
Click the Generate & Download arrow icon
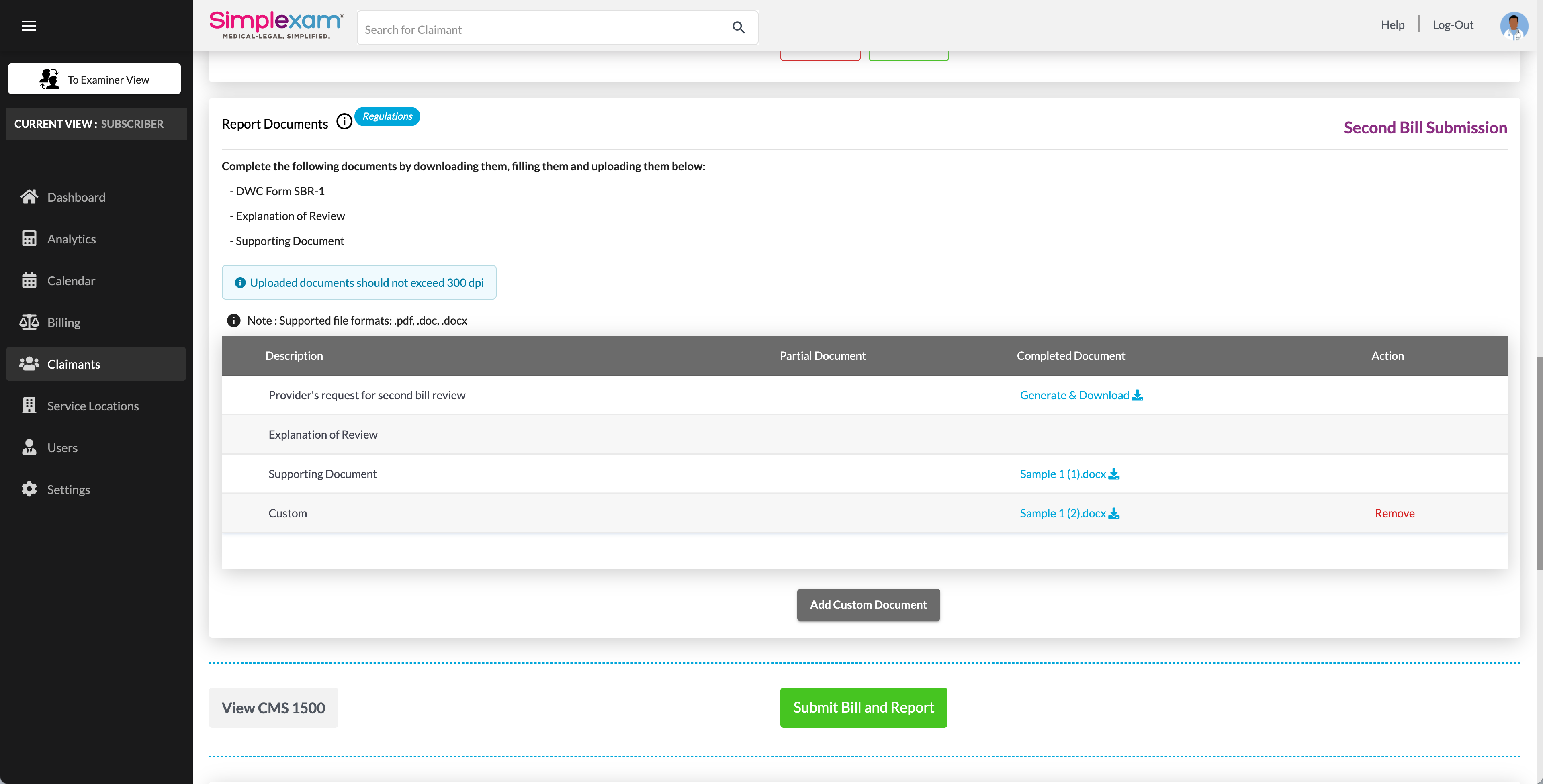(x=1137, y=395)
